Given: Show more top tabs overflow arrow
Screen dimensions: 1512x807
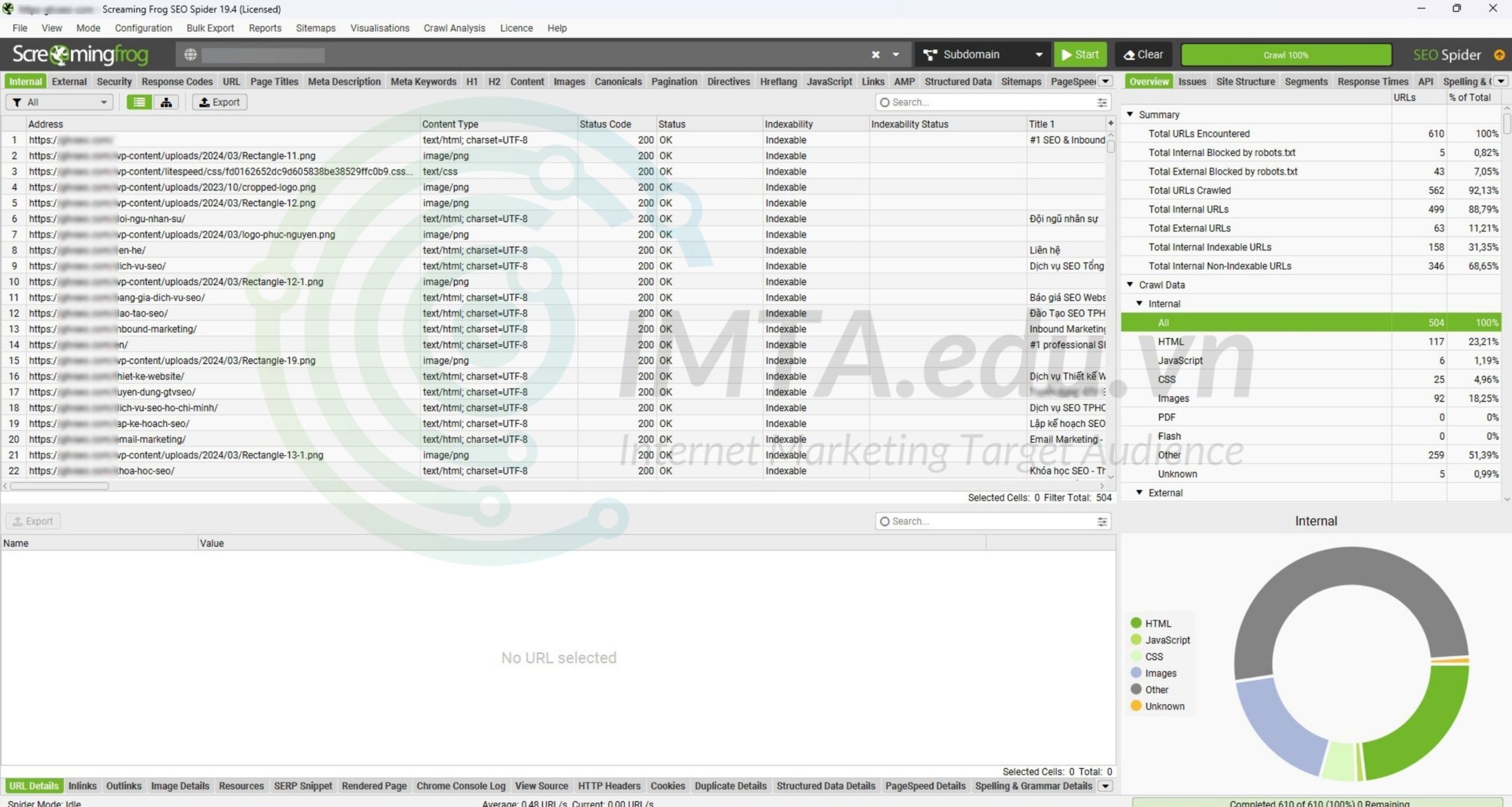Looking at the screenshot, I should pos(1106,81).
